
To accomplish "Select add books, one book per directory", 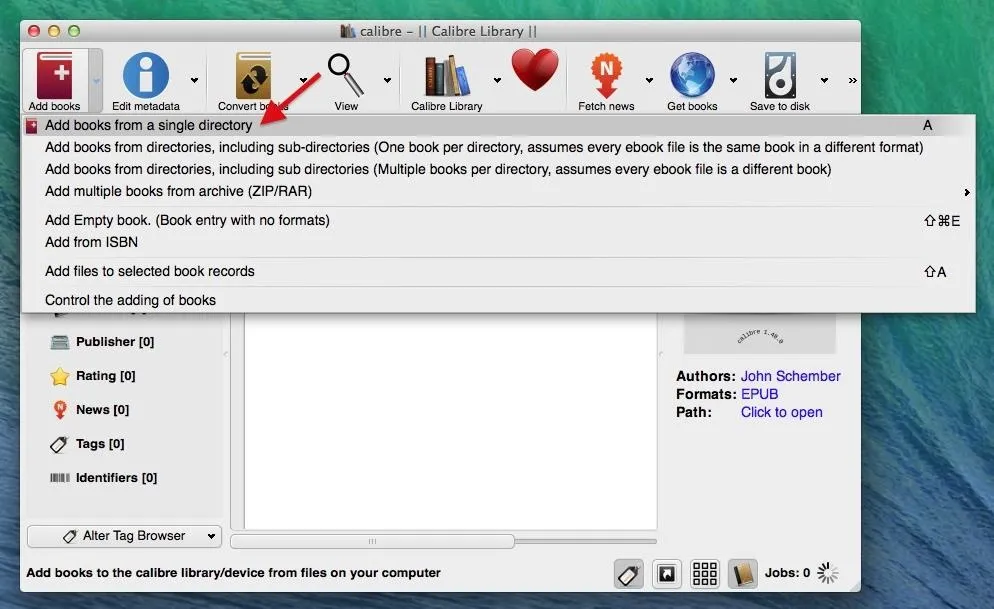I will pyautogui.click(x=498, y=147).
